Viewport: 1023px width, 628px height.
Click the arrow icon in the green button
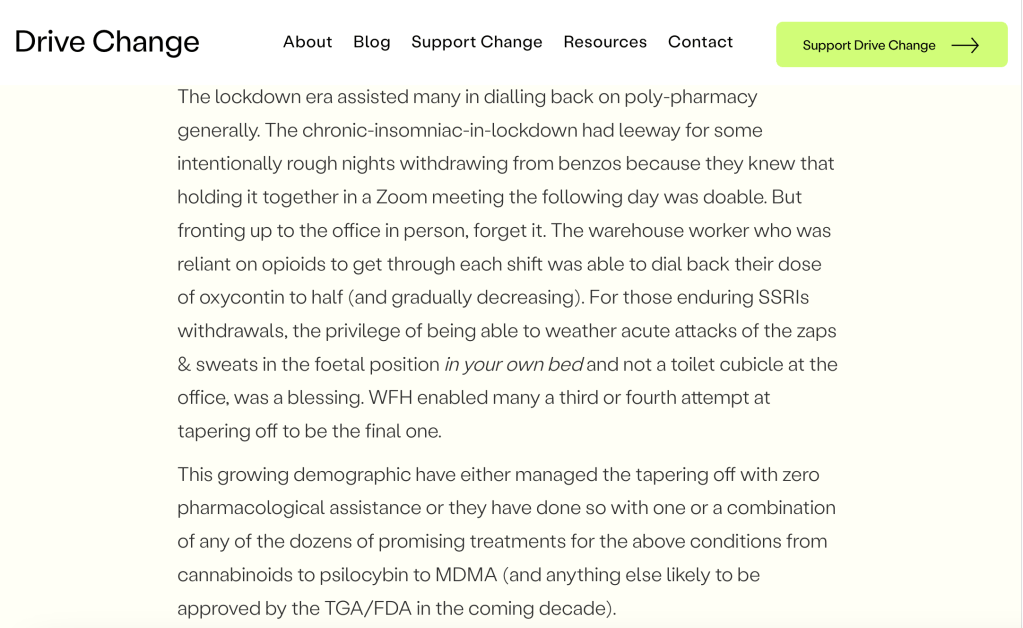click(965, 45)
